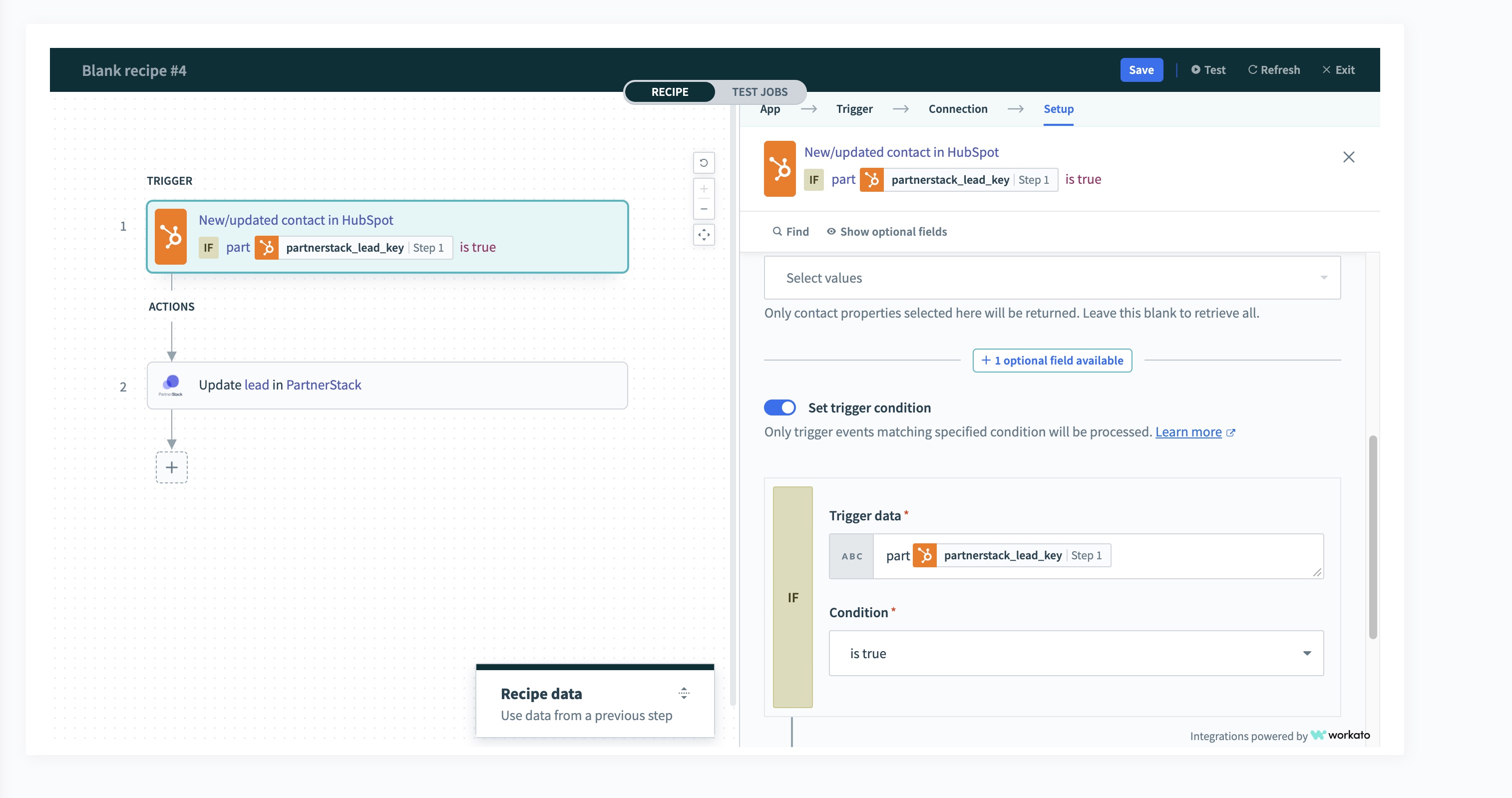Open the Learn more link
Image resolution: width=1512 pixels, height=798 pixels.
click(1188, 431)
